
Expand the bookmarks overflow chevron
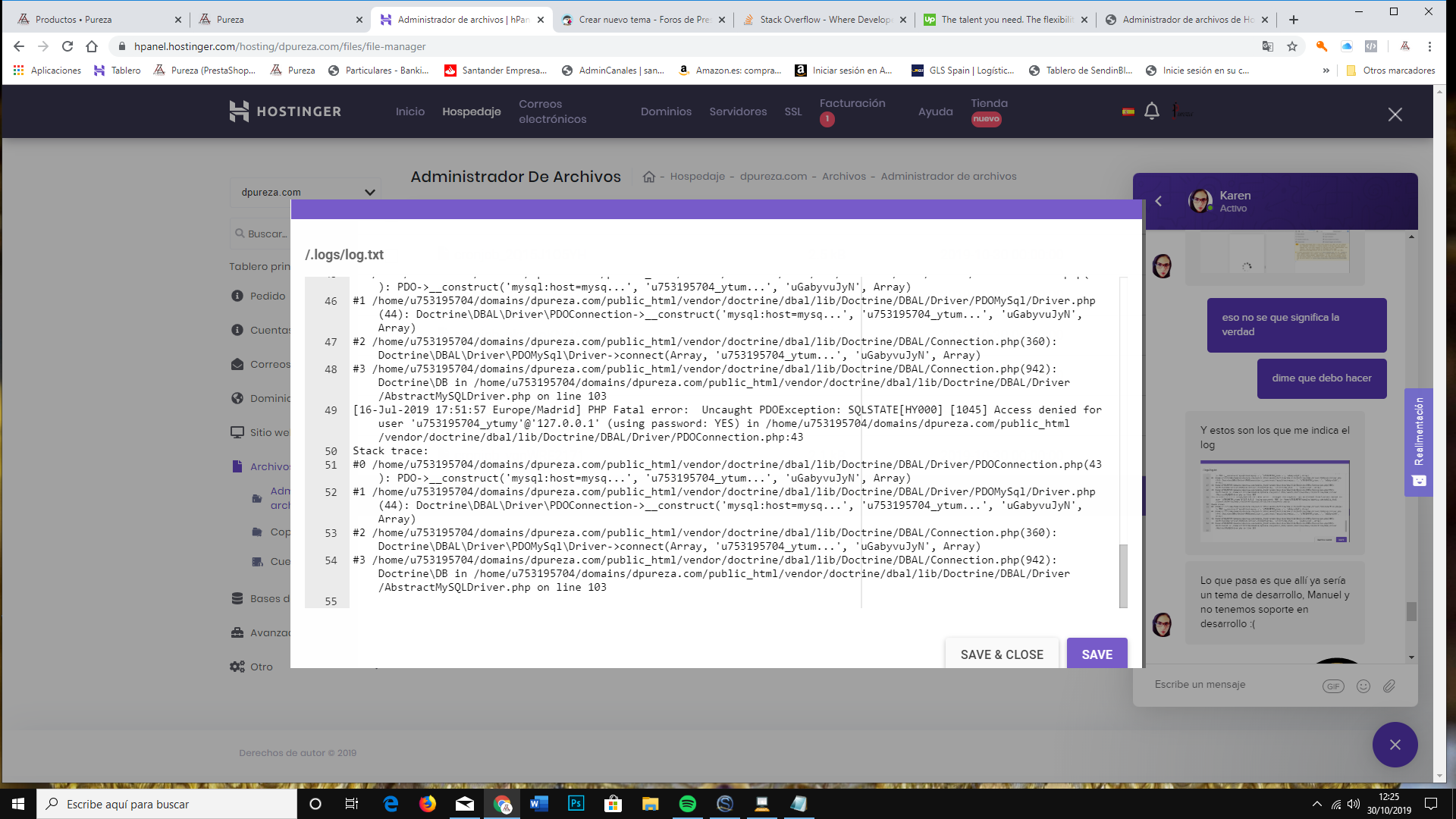pyautogui.click(x=1326, y=71)
